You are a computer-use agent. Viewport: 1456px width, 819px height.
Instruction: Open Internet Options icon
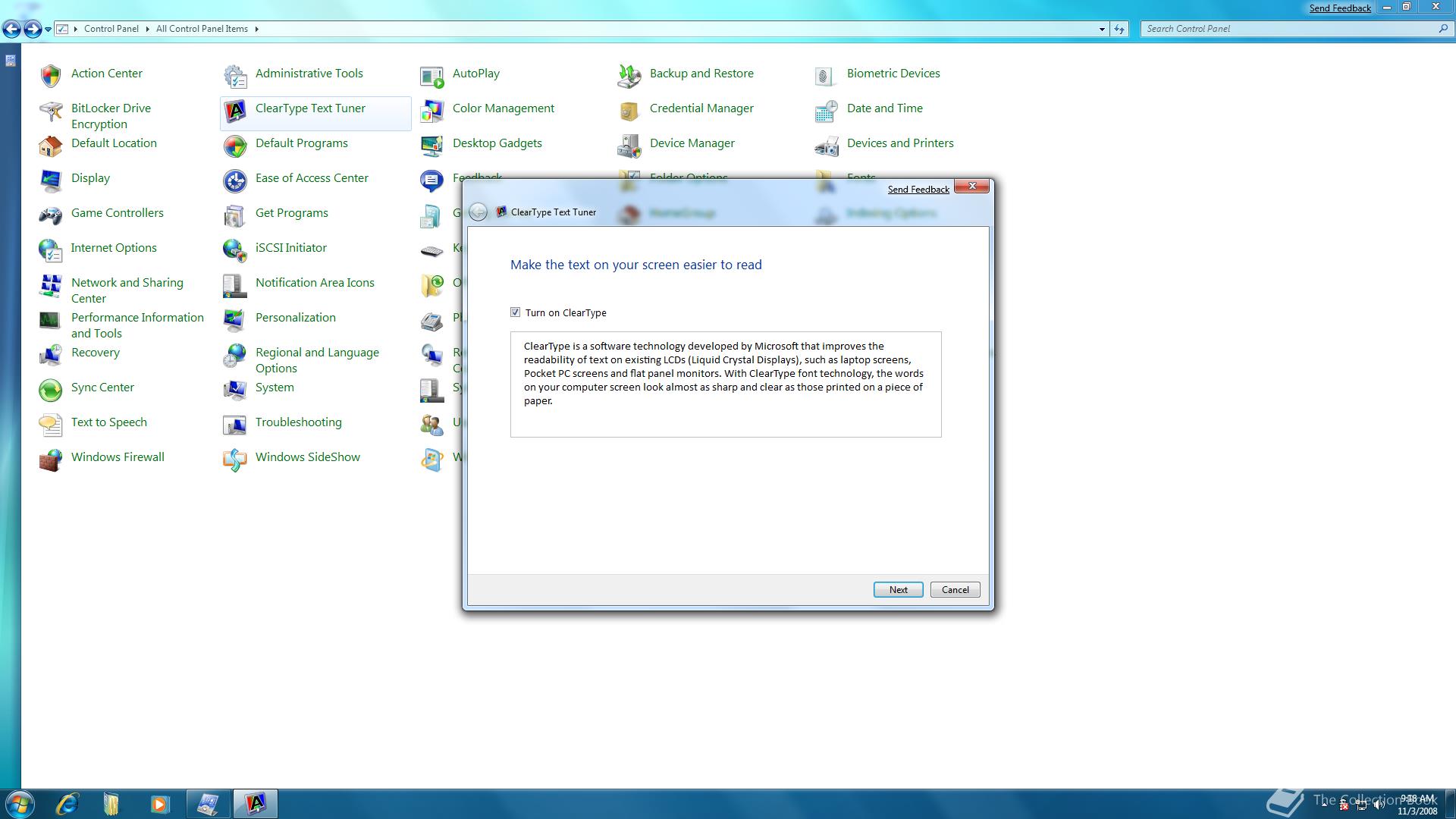50,249
